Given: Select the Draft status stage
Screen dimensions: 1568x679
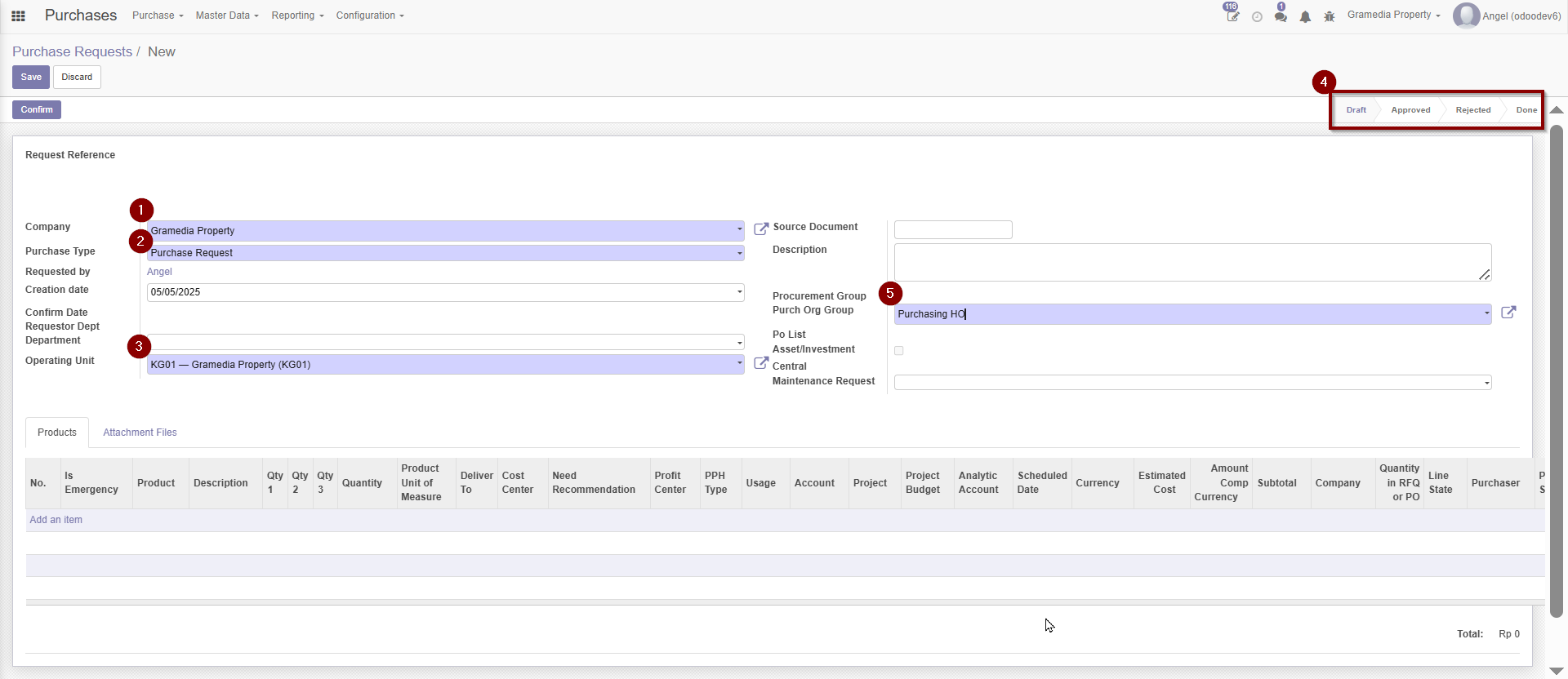Looking at the screenshot, I should point(1356,110).
